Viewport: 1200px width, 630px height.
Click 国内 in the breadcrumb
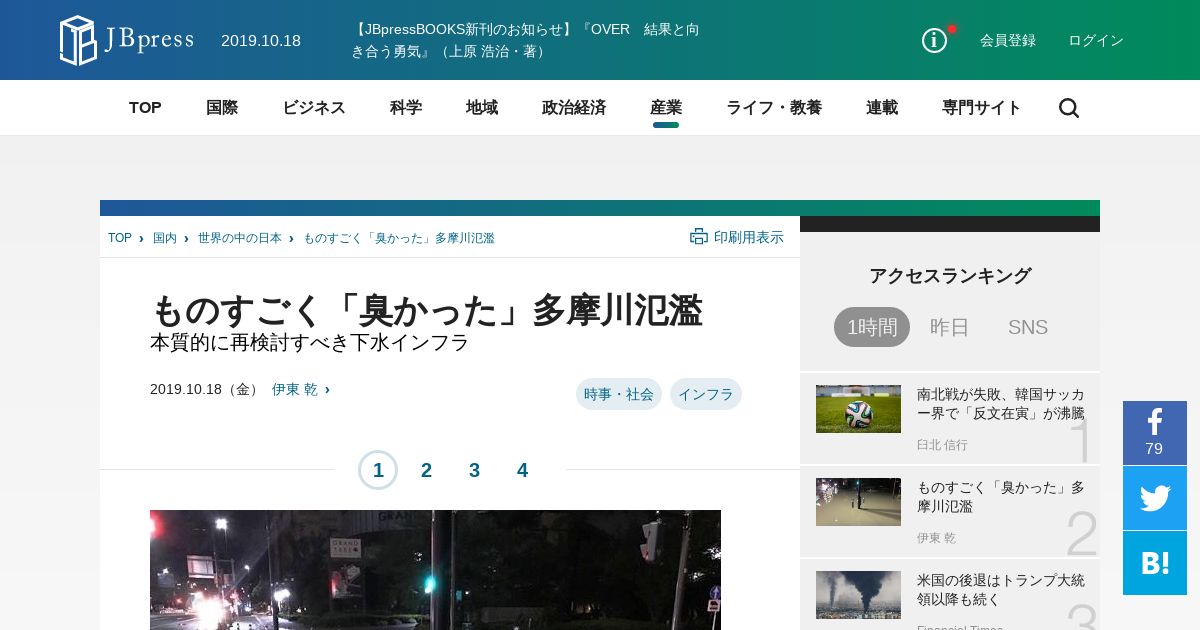pos(165,238)
